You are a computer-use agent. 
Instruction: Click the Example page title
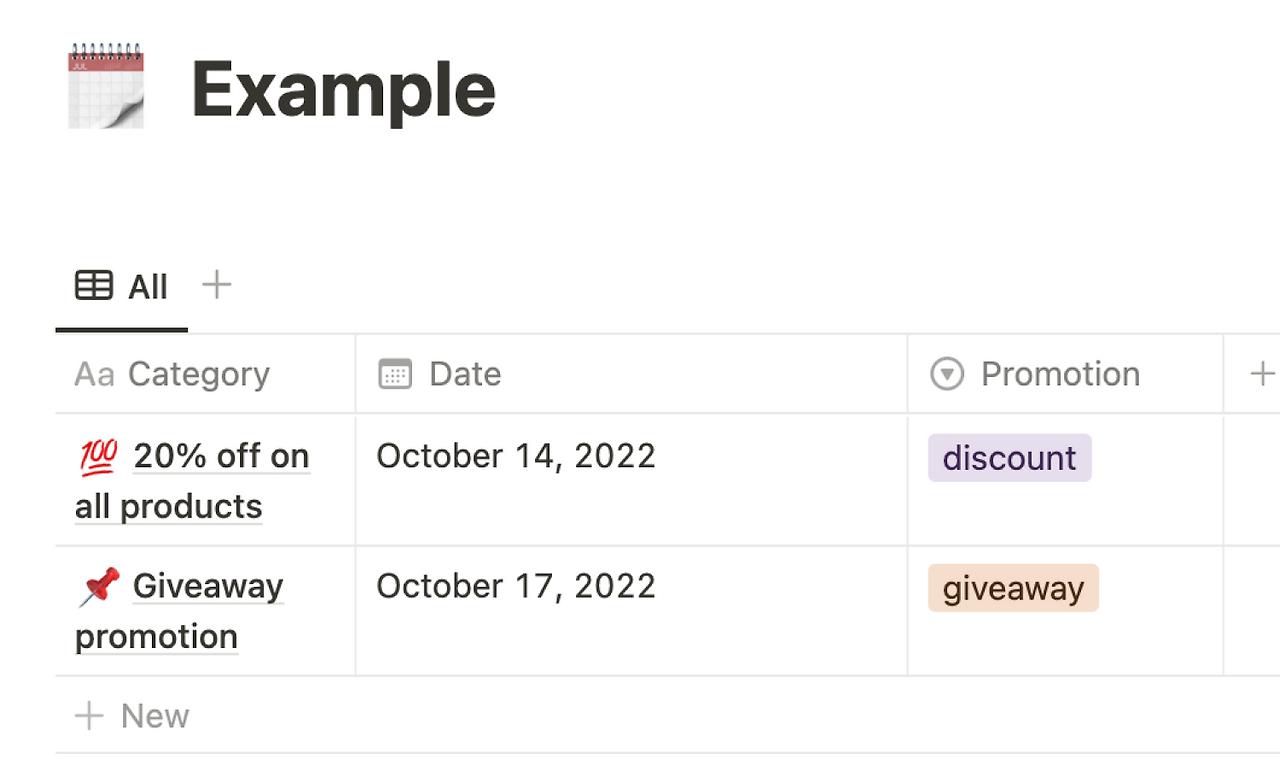[343, 90]
